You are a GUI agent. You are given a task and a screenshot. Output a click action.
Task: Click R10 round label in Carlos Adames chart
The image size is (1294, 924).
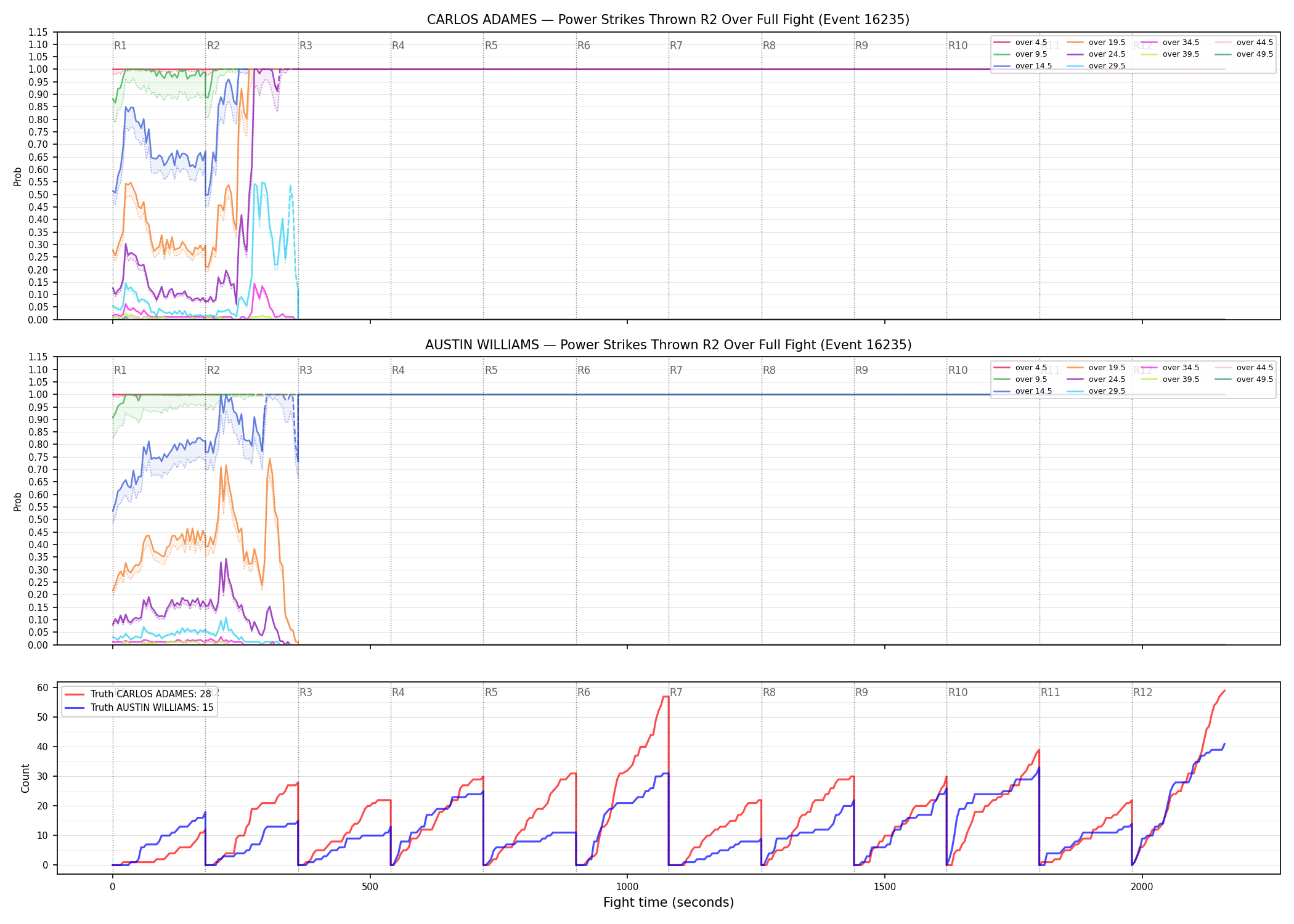click(x=958, y=46)
